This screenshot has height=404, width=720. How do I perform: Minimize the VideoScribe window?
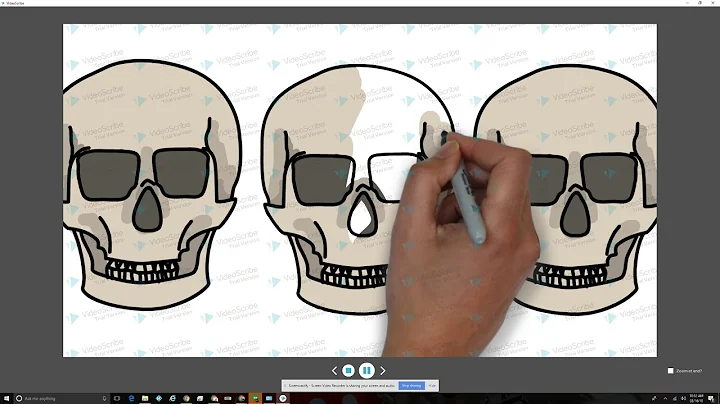(x=687, y=3)
